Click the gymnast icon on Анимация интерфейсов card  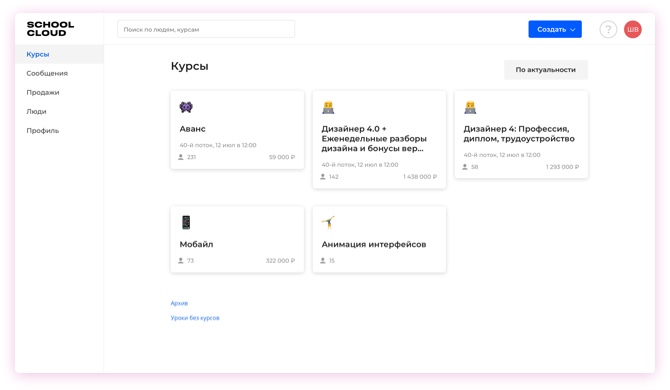click(328, 222)
